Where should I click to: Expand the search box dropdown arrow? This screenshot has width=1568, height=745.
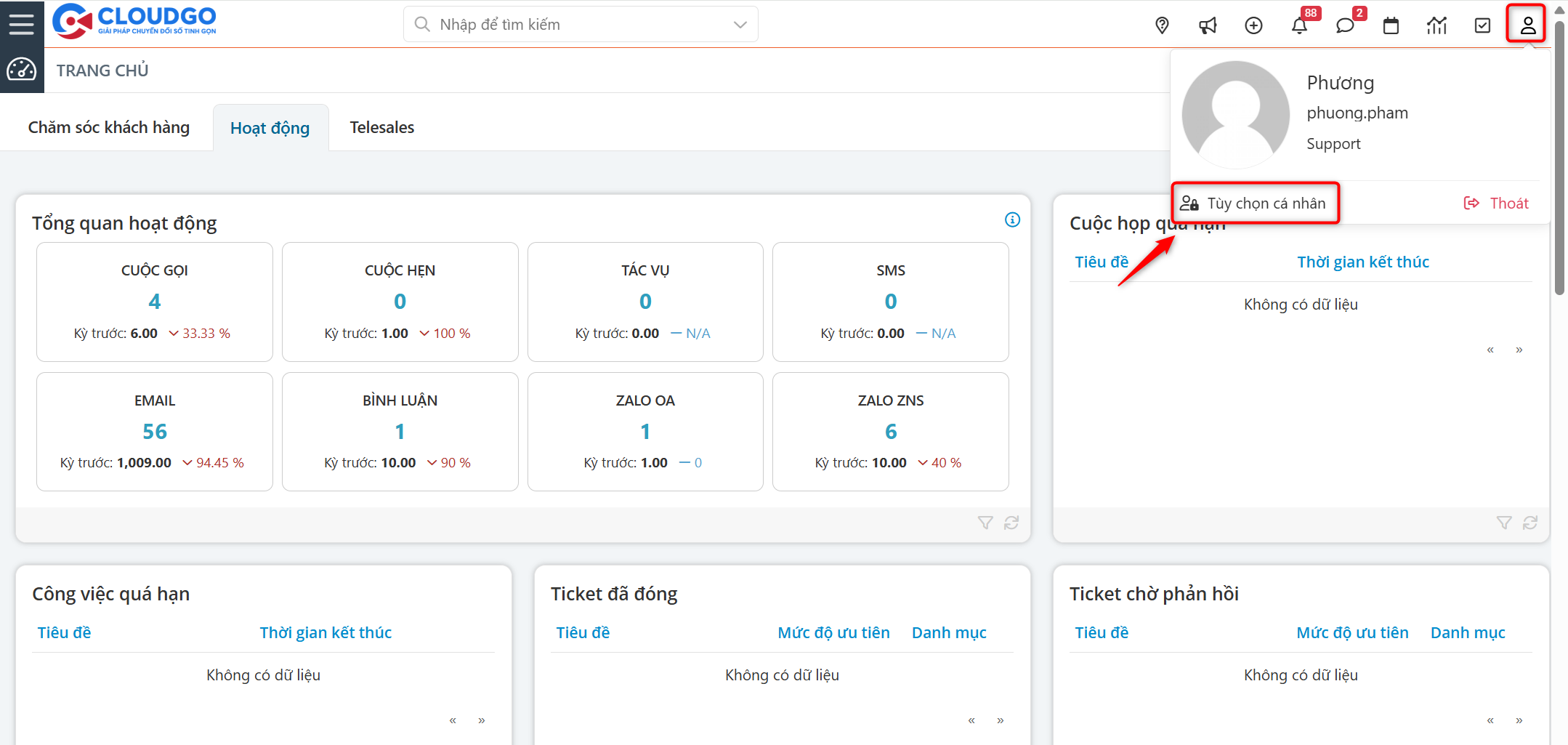tap(740, 25)
